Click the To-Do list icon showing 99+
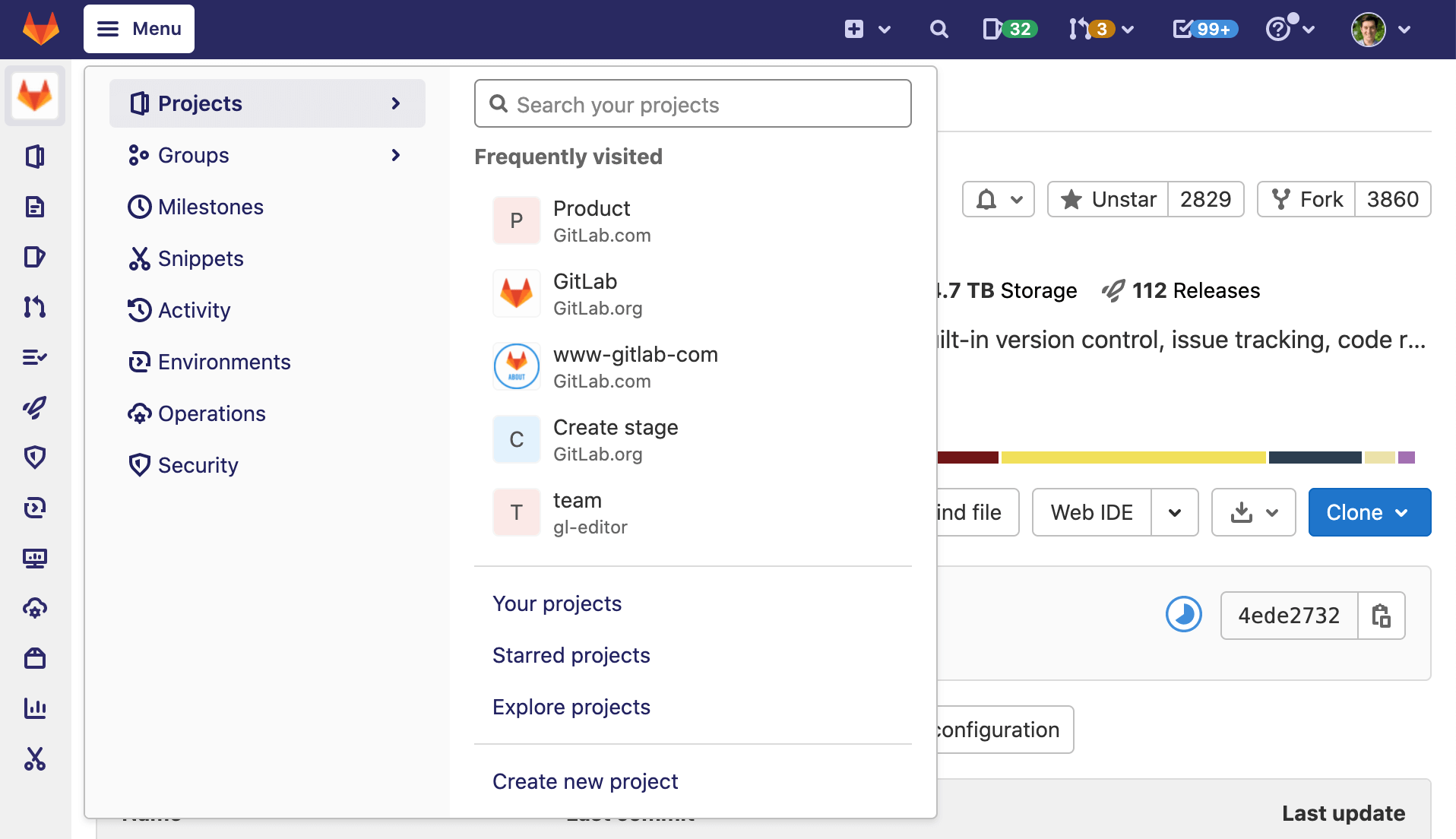The height and width of the screenshot is (839, 1456). pos(1203,29)
